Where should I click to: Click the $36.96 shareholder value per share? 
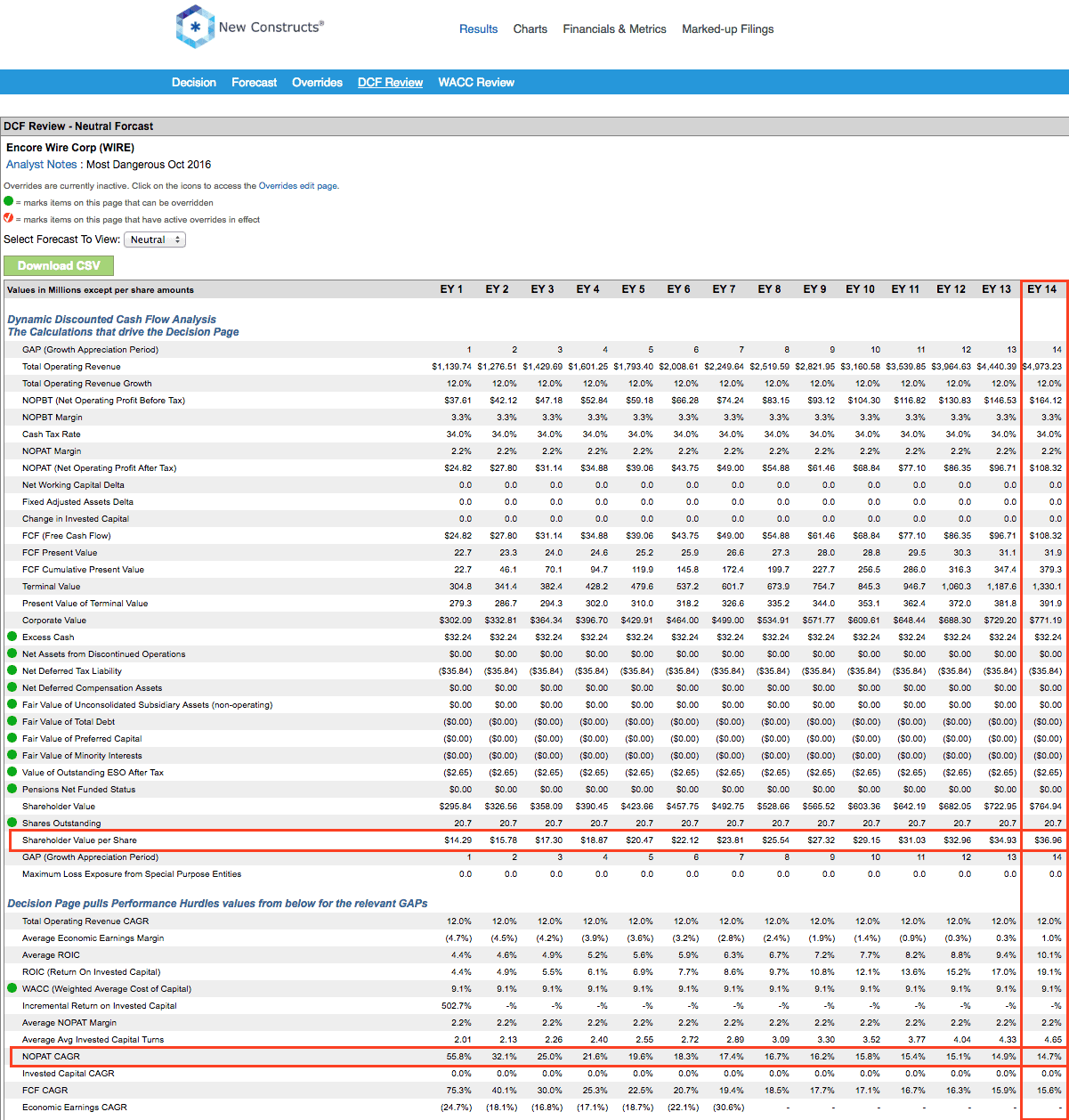[1047, 840]
